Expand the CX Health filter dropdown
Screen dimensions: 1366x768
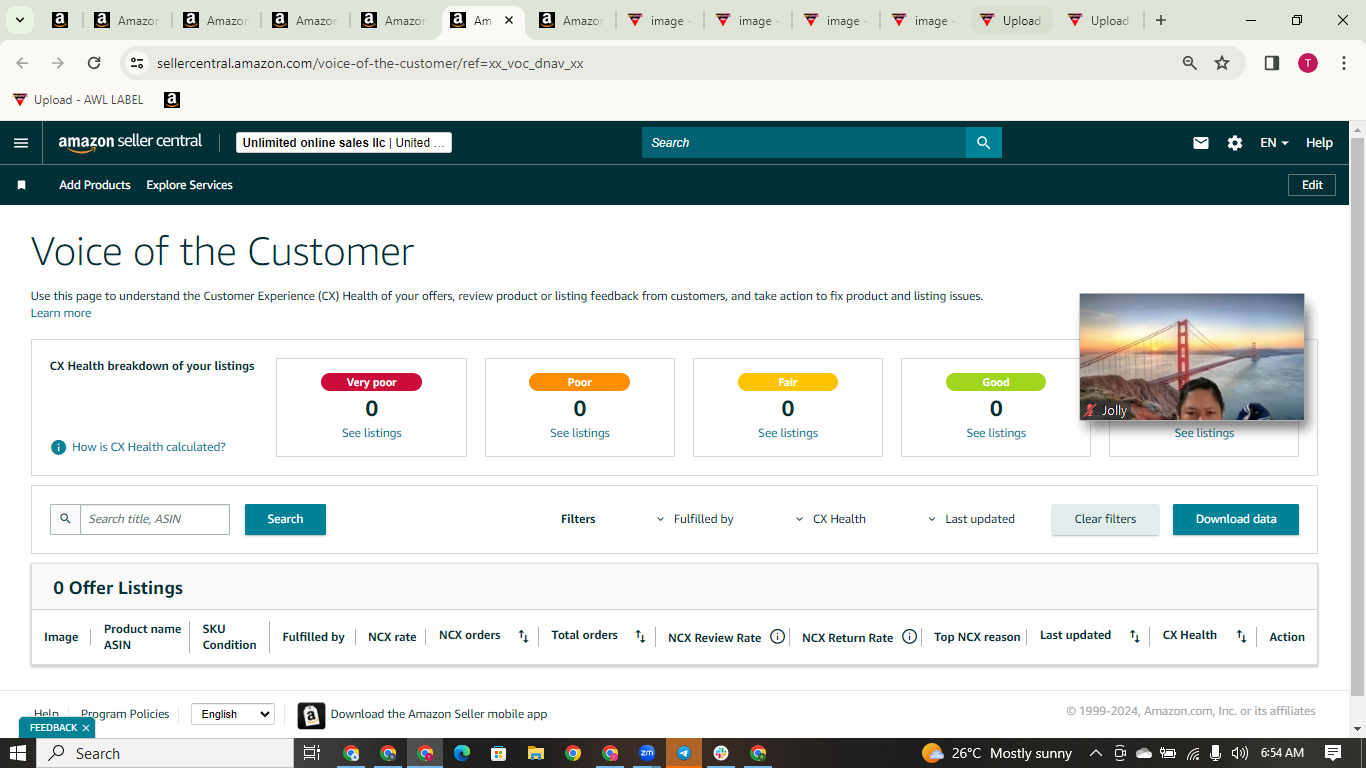point(831,519)
